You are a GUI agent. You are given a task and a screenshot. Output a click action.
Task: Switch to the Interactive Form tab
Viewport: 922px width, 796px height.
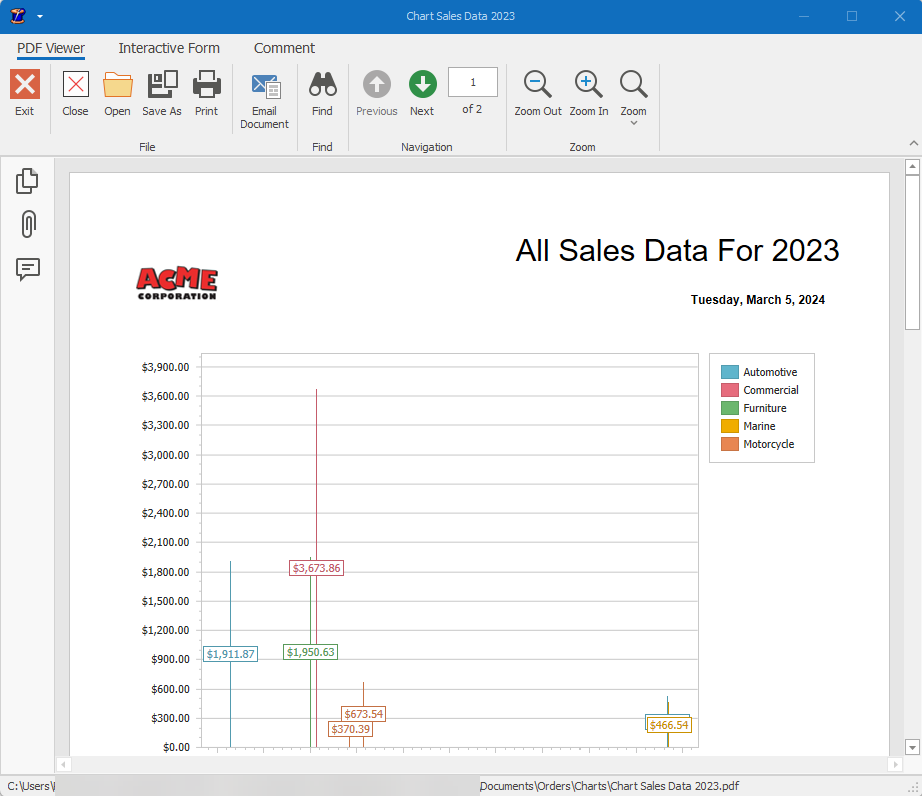(168, 48)
